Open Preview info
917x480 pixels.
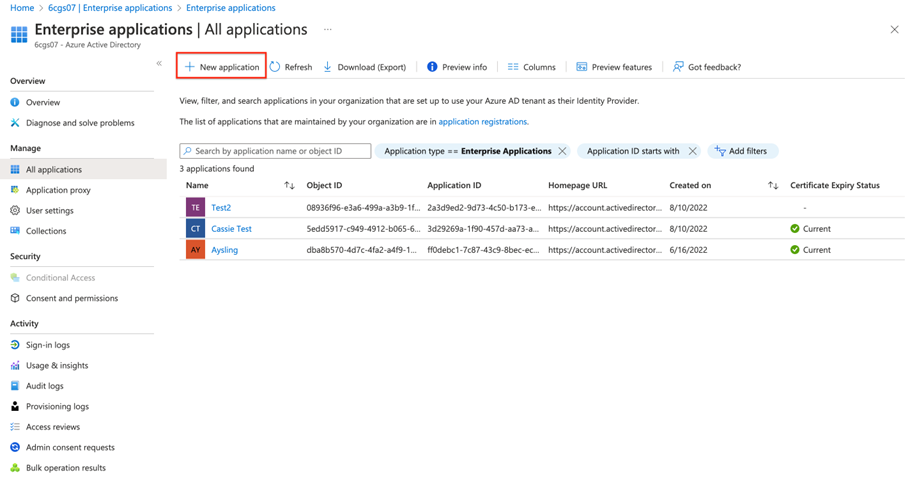pyautogui.click(x=456, y=67)
